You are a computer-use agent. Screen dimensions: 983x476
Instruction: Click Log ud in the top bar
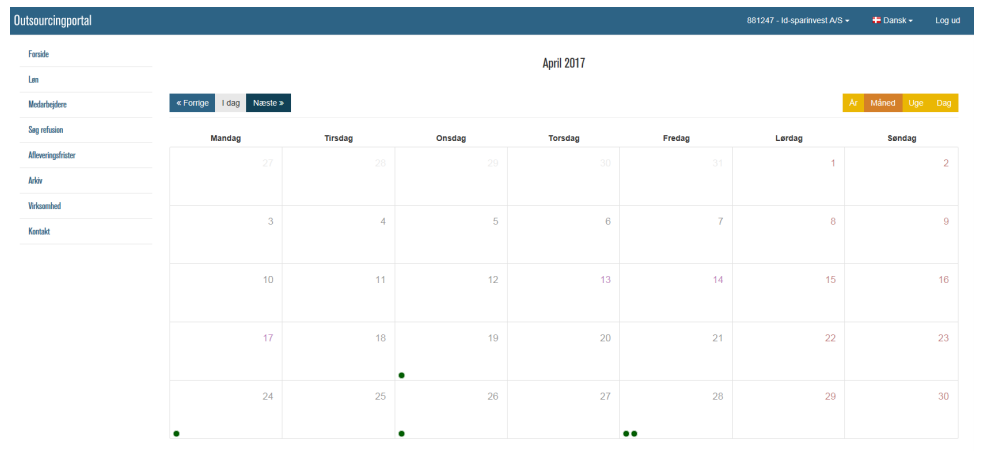click(947, 21)
